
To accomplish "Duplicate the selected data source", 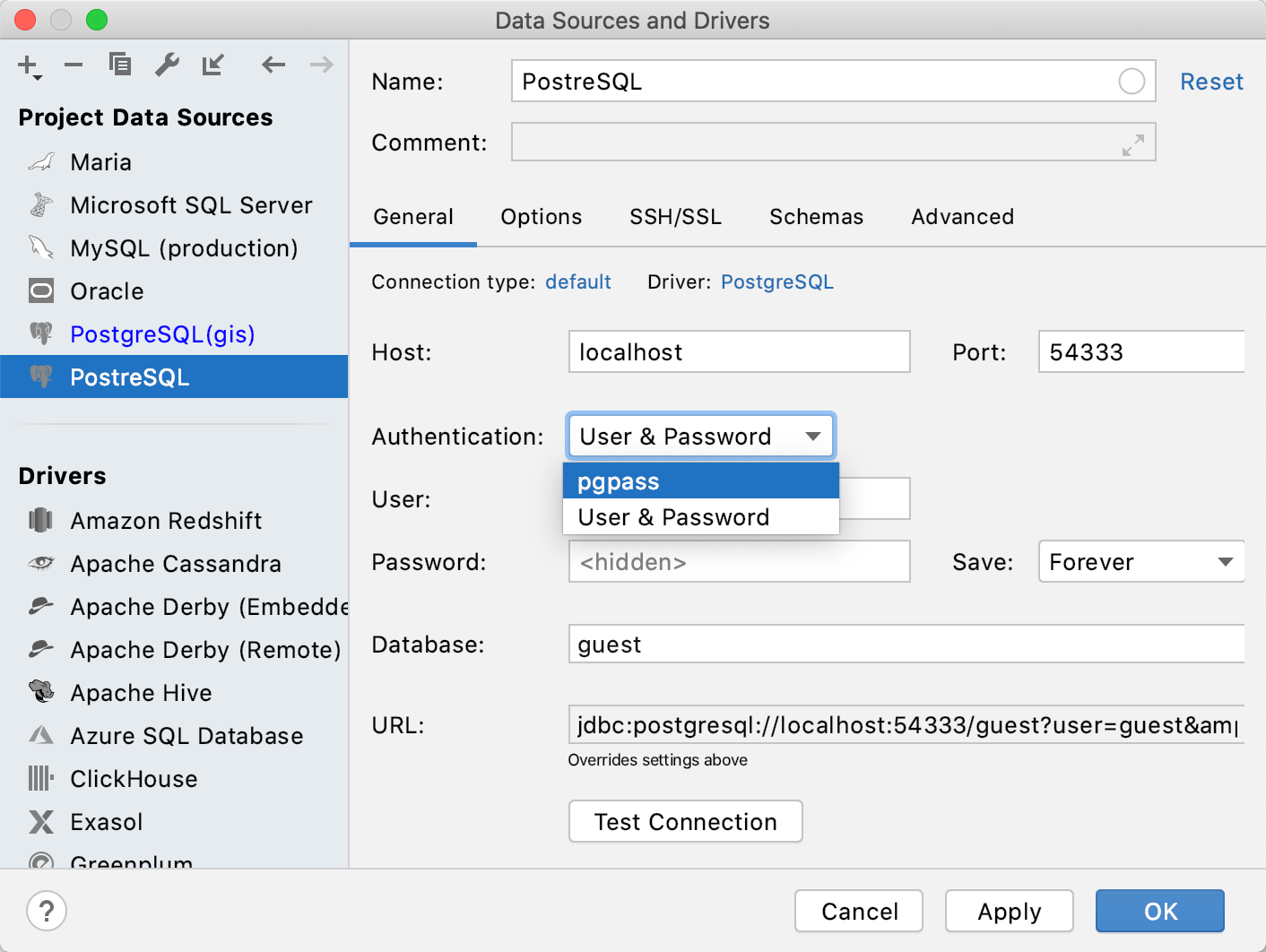I will point(120,65).
